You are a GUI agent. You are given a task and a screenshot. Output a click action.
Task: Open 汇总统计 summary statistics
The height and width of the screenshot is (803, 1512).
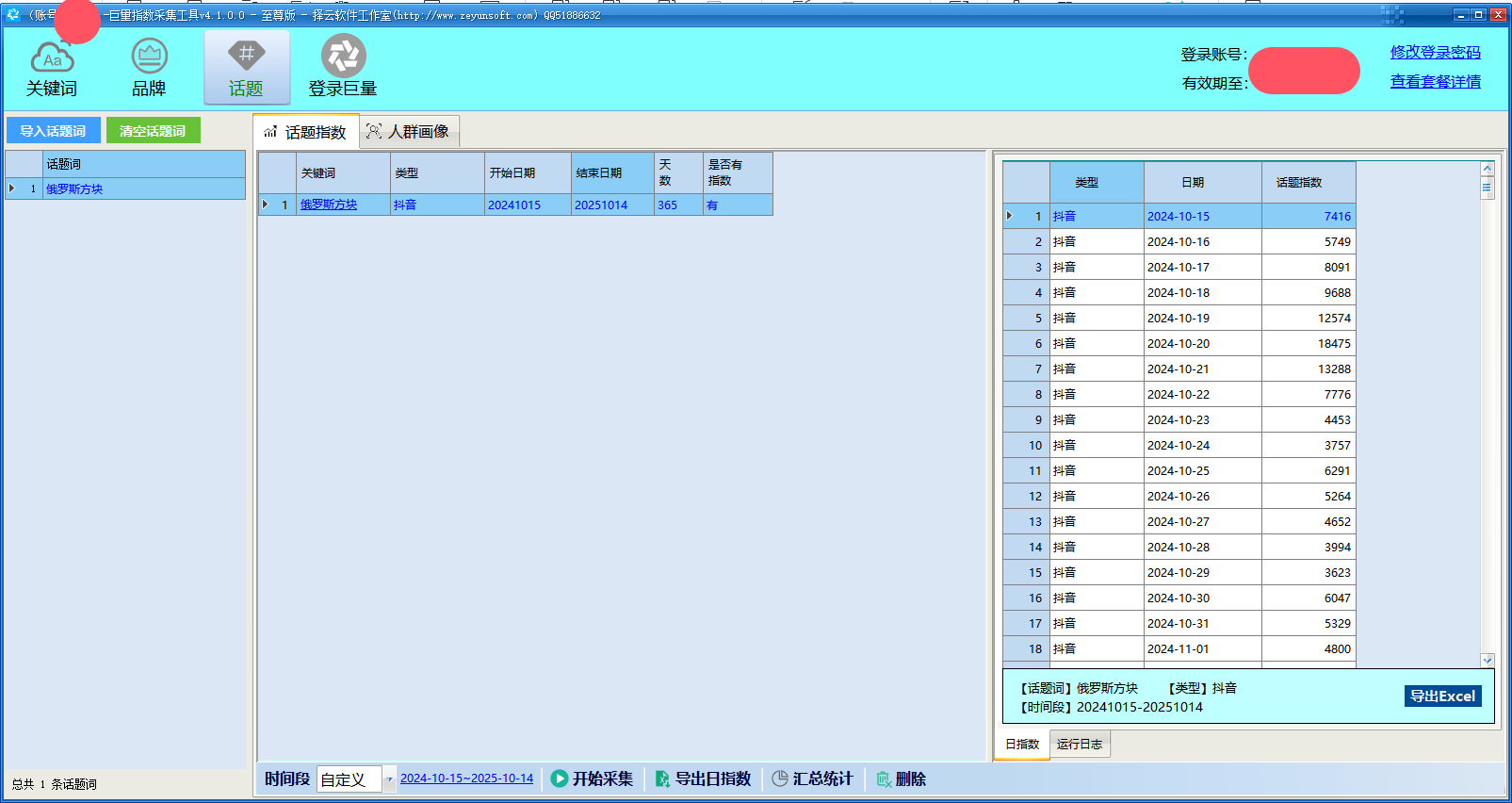(812, 778)
